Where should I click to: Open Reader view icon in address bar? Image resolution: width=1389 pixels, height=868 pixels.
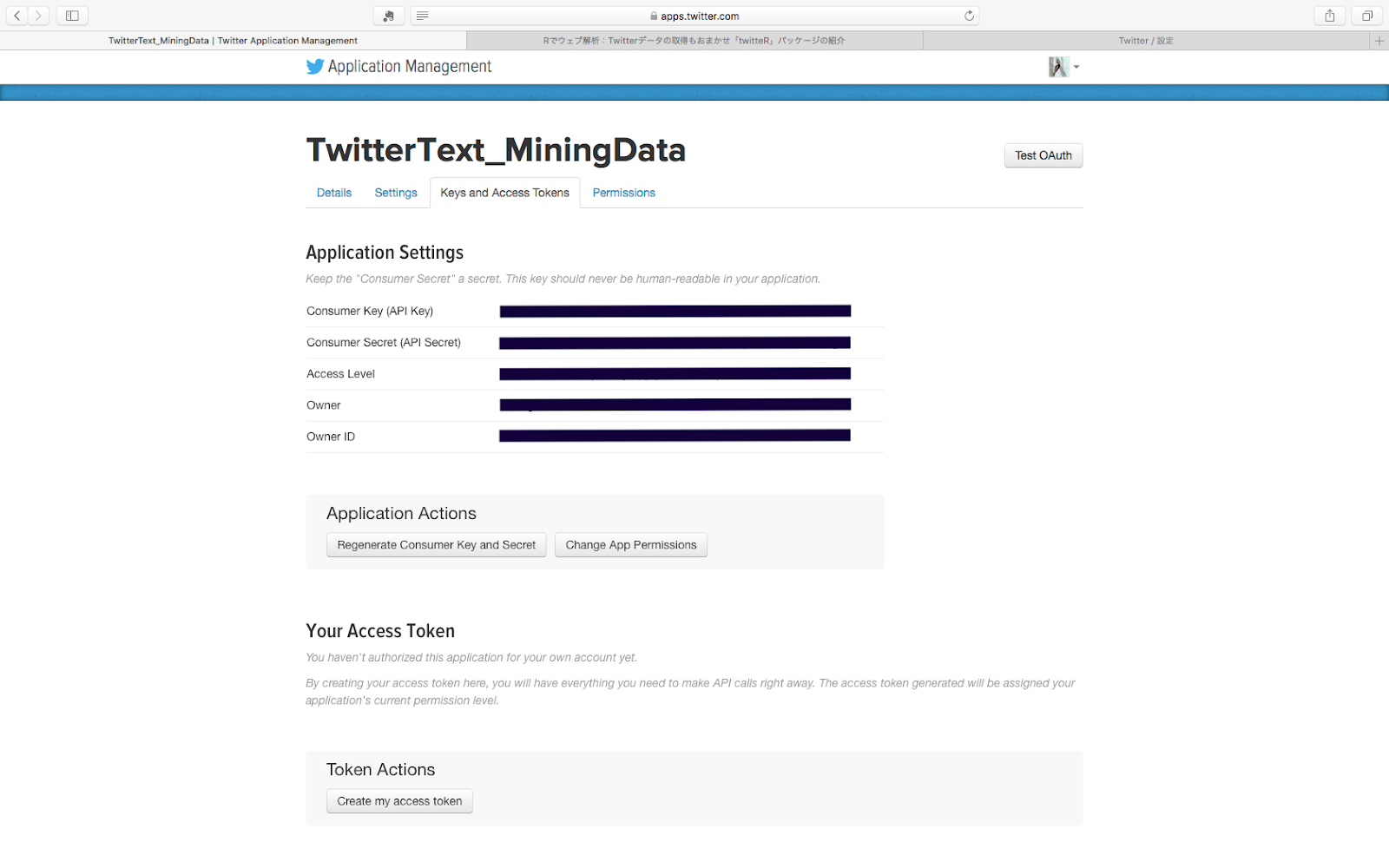coord(422,16)
